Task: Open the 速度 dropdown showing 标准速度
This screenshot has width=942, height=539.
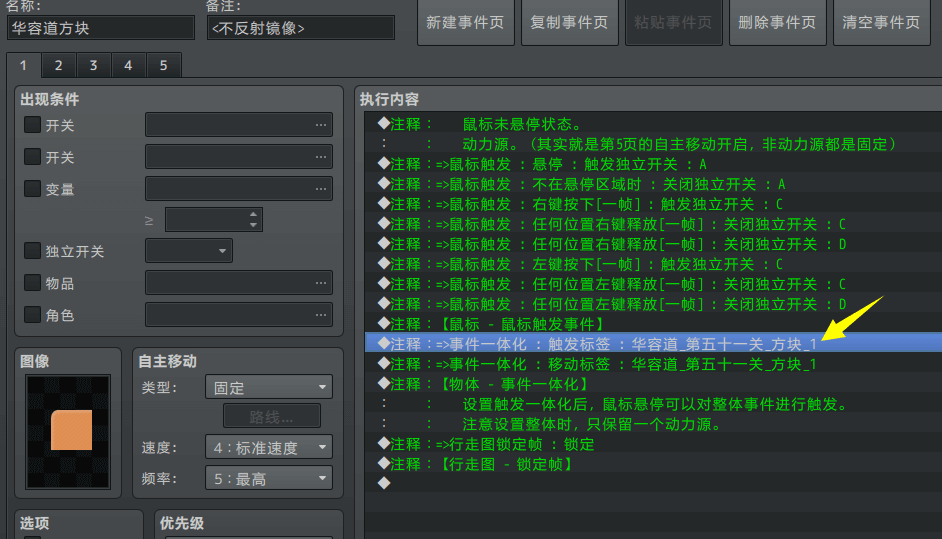Action: 268,447
